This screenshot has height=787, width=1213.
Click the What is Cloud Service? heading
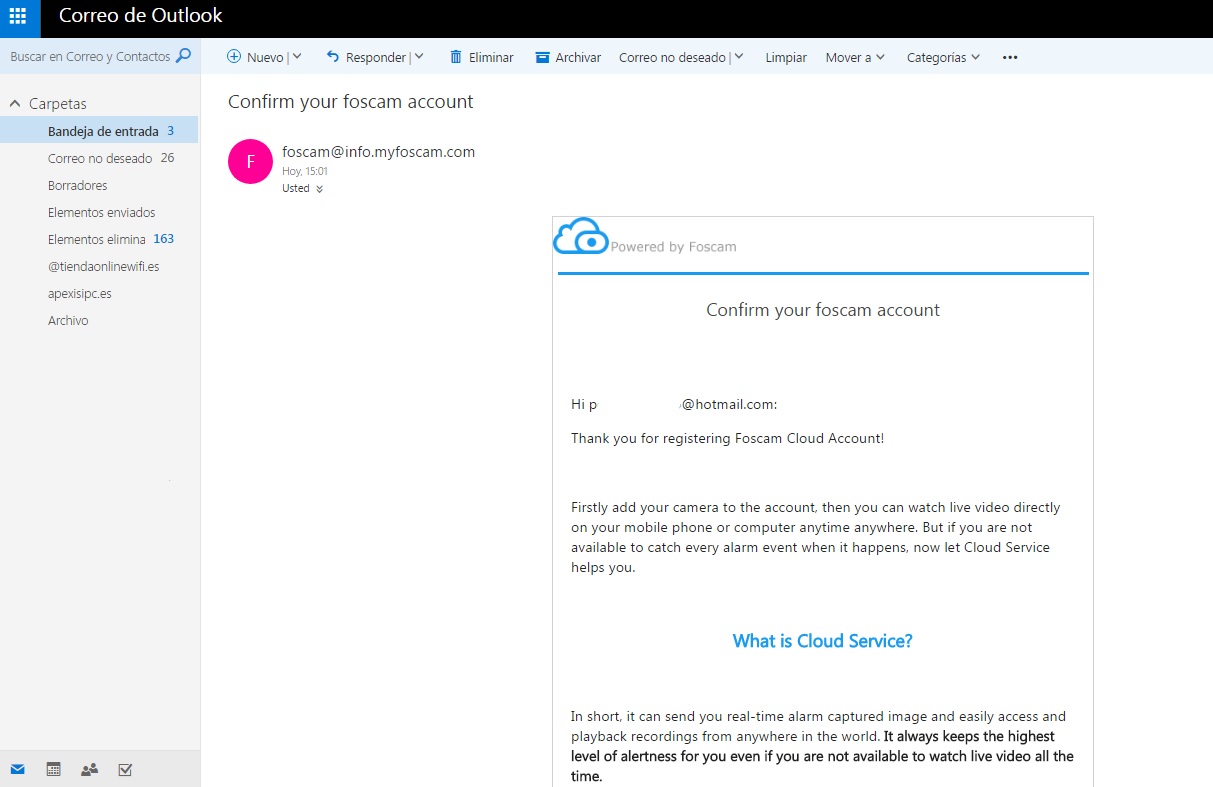[x=822, y=641]
